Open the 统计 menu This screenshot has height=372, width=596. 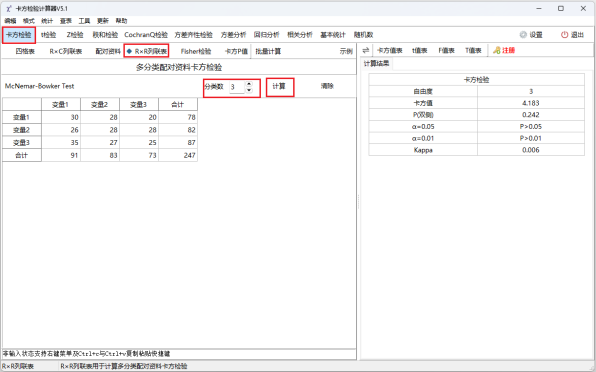(47, 21)
